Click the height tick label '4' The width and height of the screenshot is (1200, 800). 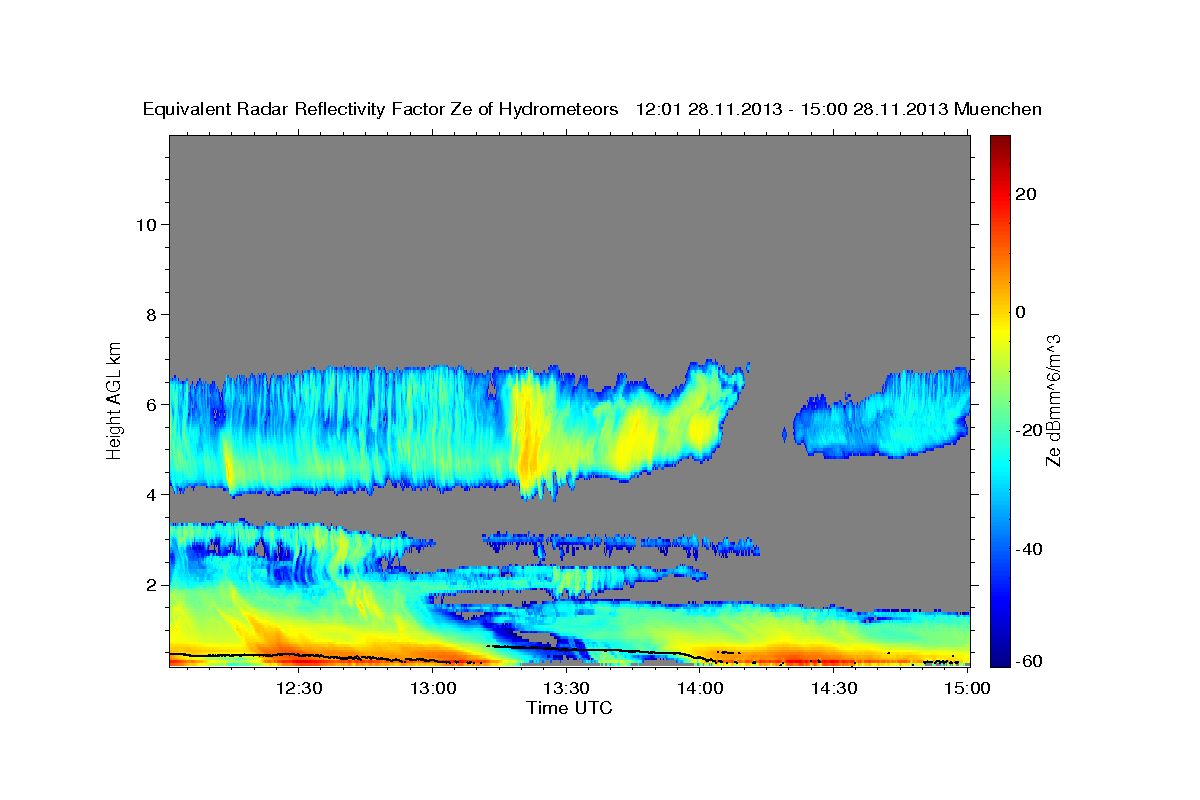pos(150,494)
